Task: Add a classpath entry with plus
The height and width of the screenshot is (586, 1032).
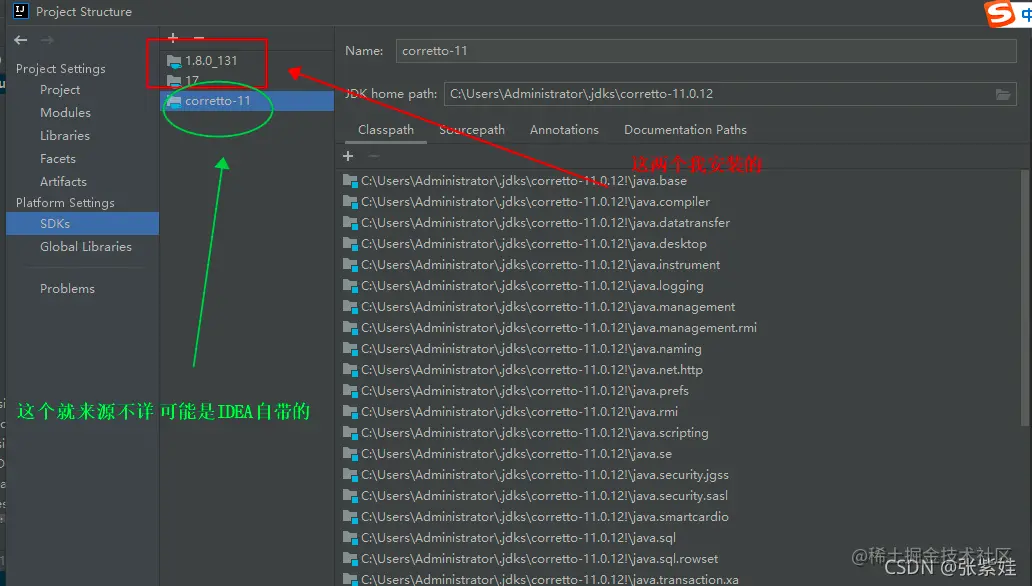Action: click(348, 156)
